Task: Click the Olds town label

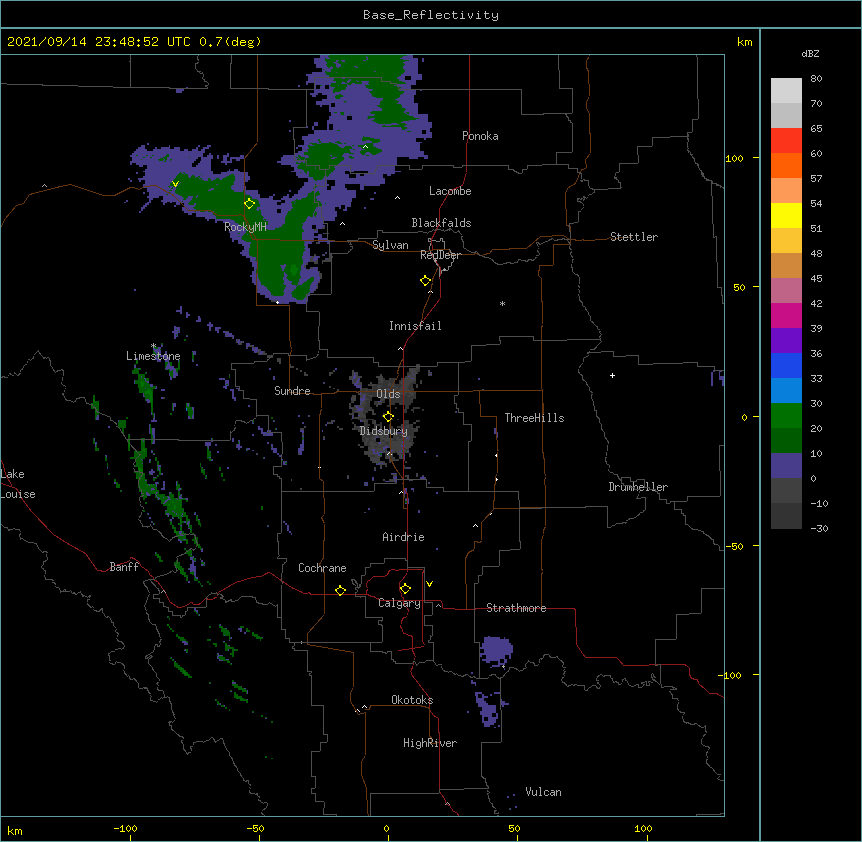Action: point(388,394)
